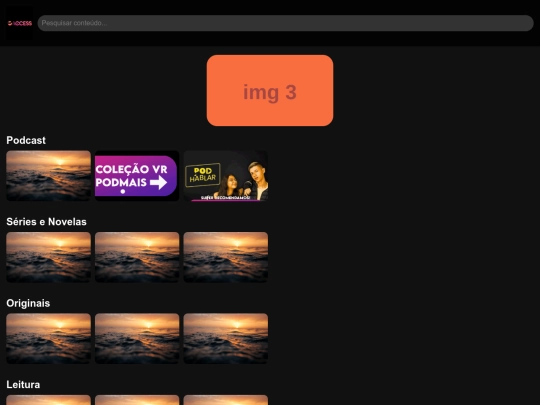Open the 'Pod Hablar' podcast card
Image resolution: width=540 pixels, height=405 pixels.
click(226, 176)
